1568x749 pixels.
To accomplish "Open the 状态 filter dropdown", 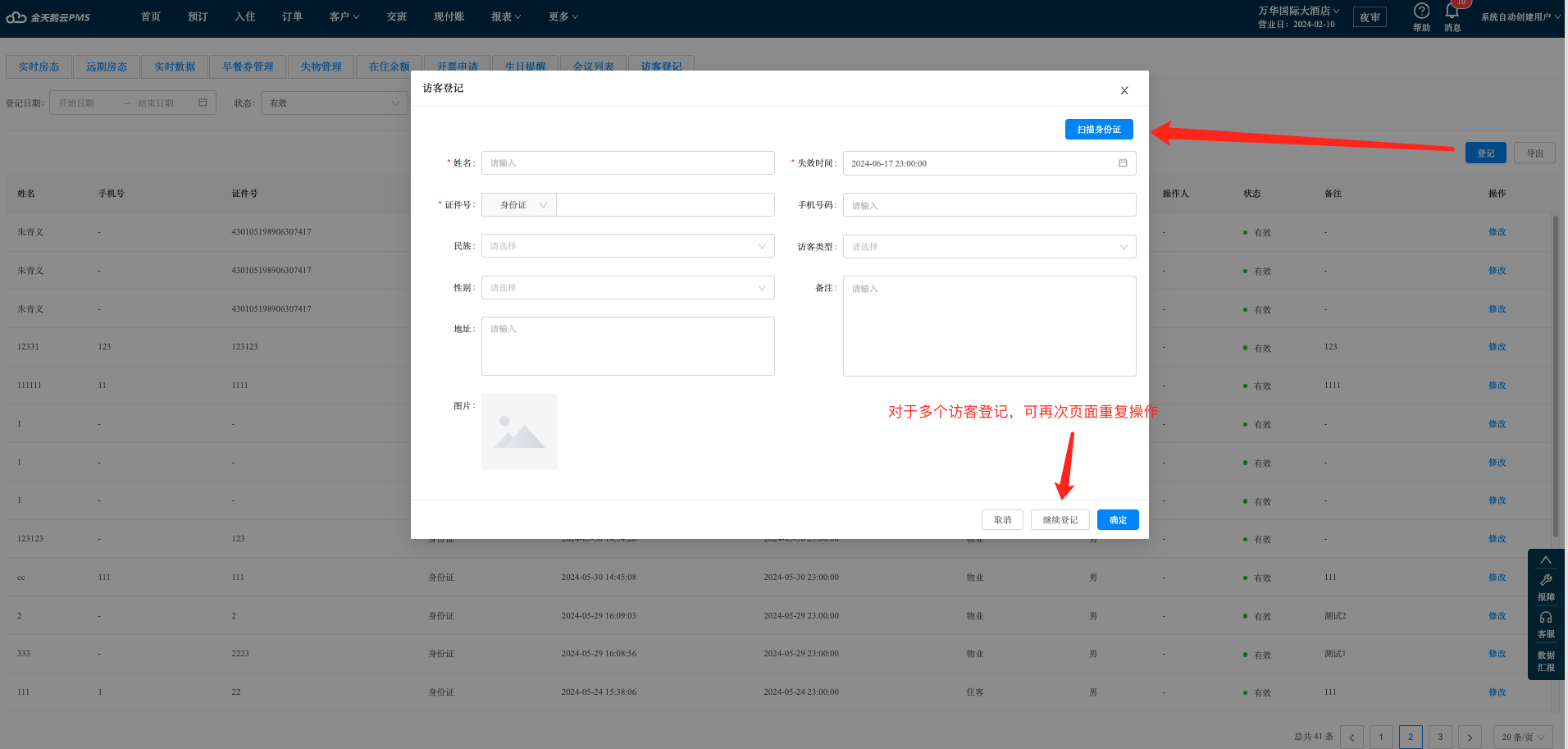I will coord(335,103).
